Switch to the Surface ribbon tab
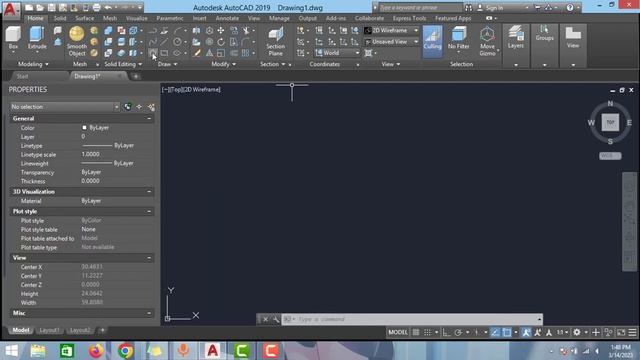The width and height of the screenshot is (640, 360). click(84, 18)
